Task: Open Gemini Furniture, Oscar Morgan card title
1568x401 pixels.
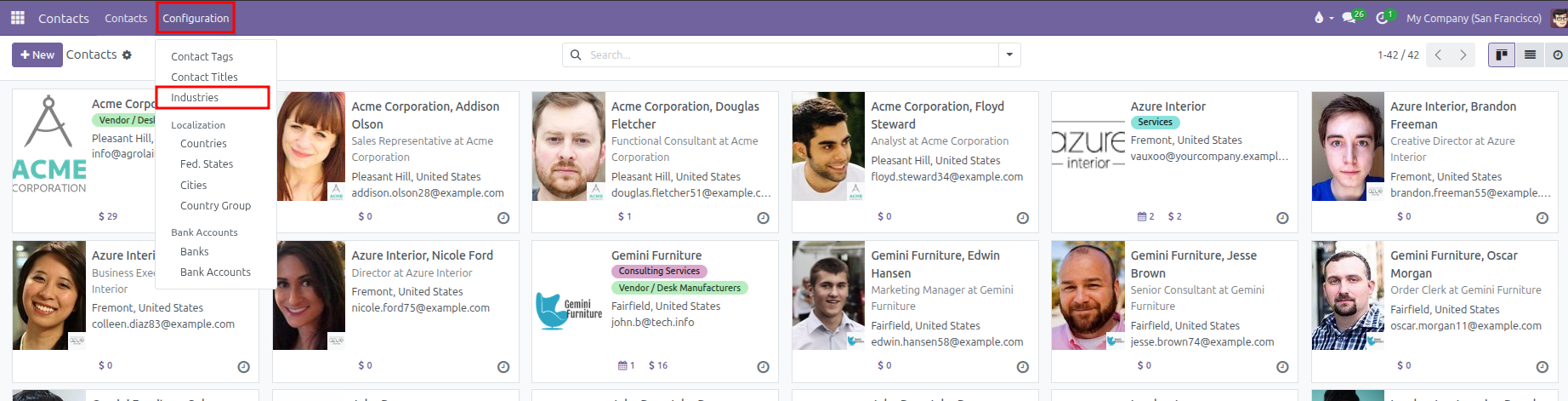Action: [1453, 264]
